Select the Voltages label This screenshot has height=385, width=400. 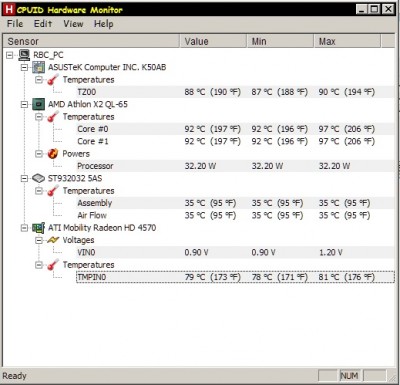coord(78,240)
